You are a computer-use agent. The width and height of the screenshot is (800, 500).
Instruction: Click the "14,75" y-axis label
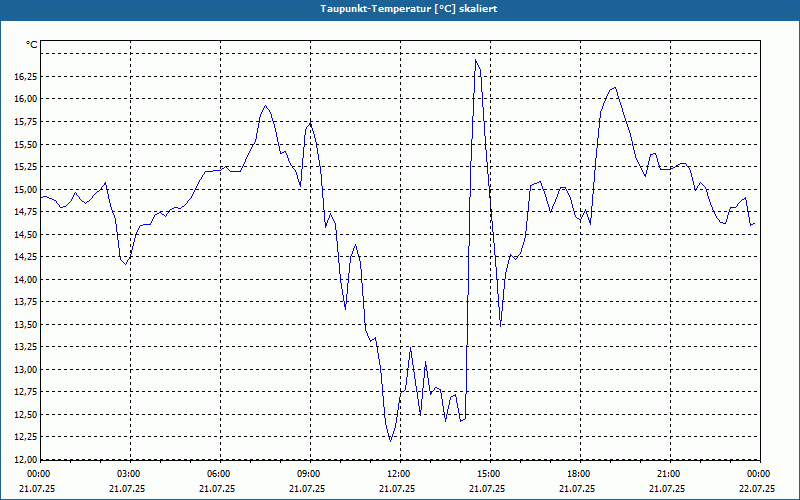[x=25, y=212]
